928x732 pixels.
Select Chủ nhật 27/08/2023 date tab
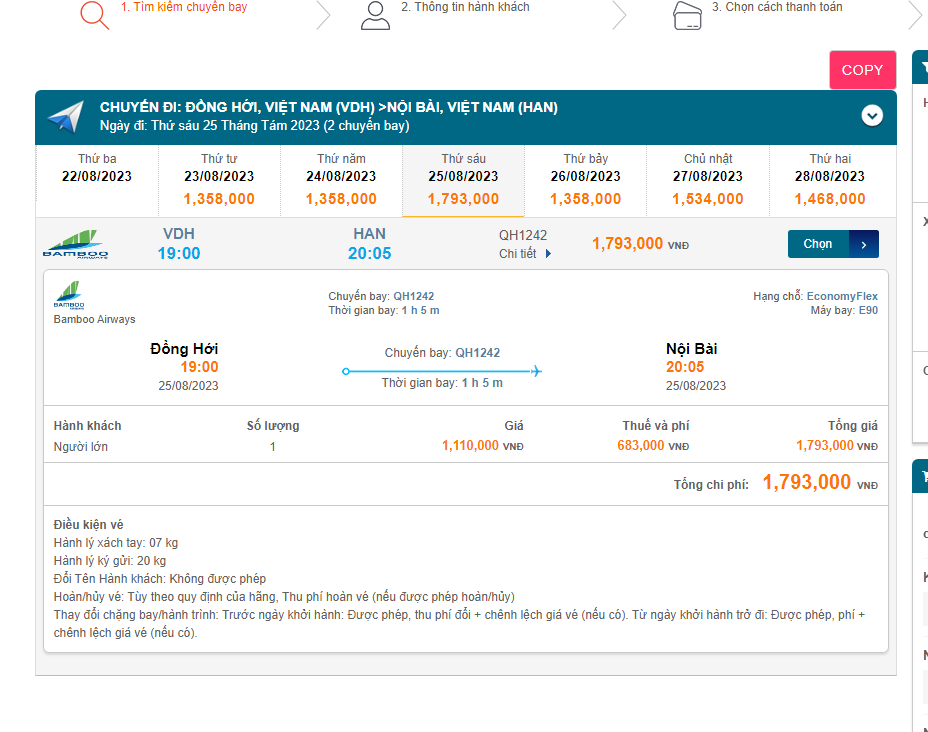click(708, 180)
